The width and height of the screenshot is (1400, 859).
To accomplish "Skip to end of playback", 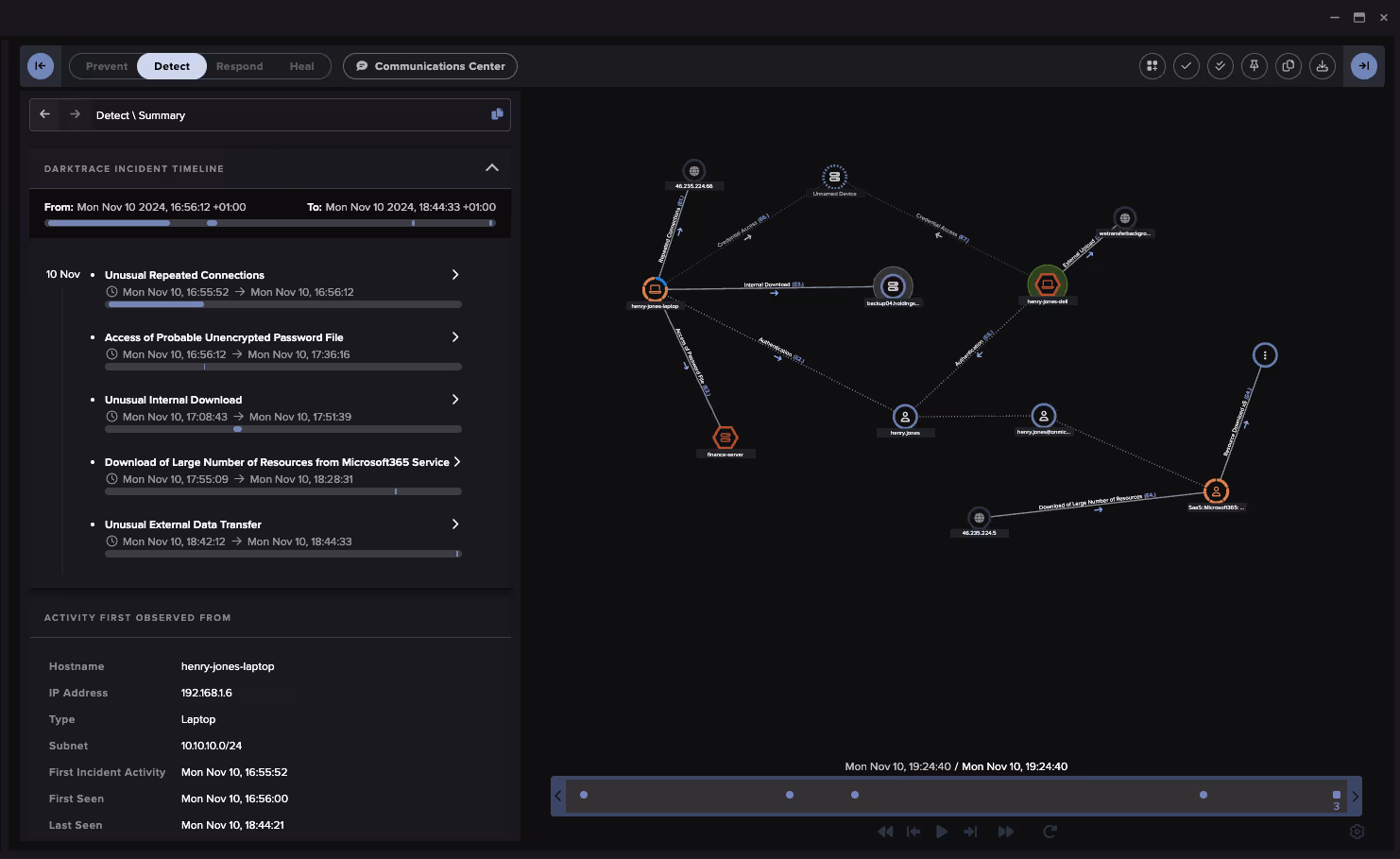I will (970, 832).
